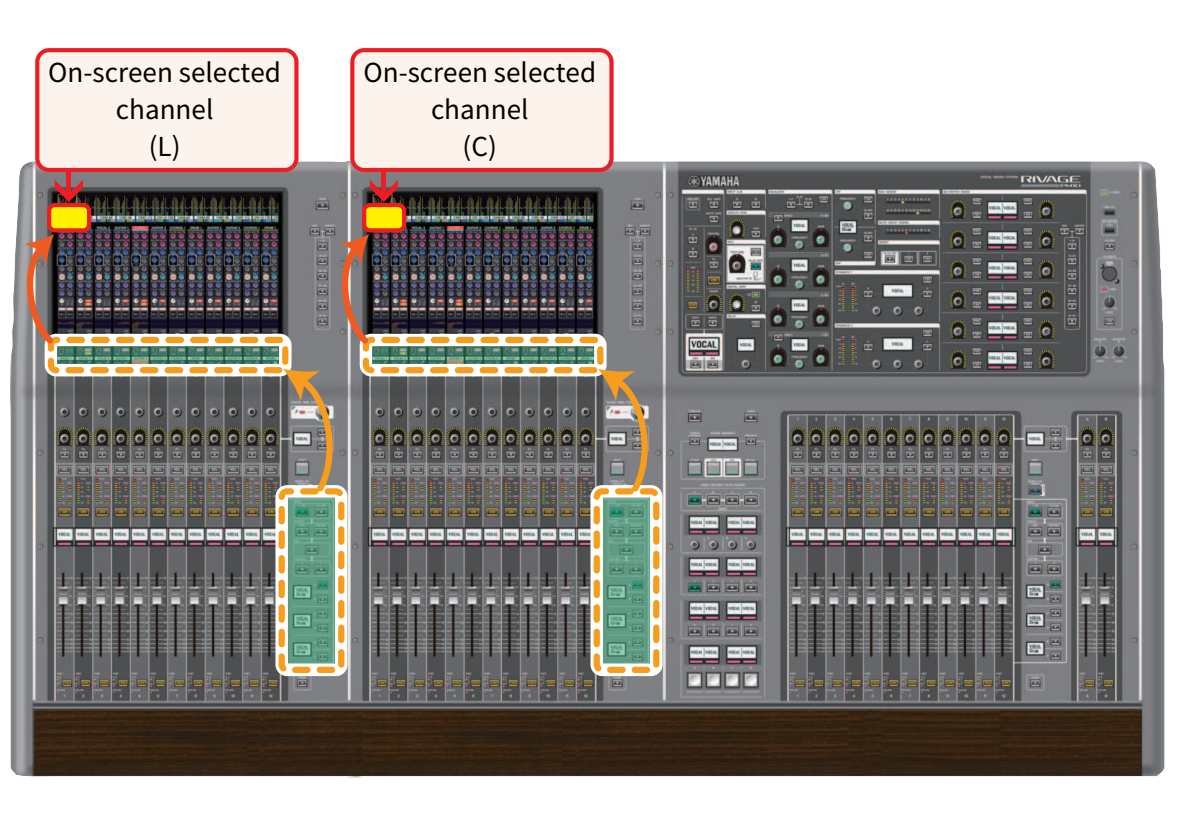The width and height of the screenshot is (1179, 825).
Task: Click the fader of master channel B
Action: point(1106,598)
